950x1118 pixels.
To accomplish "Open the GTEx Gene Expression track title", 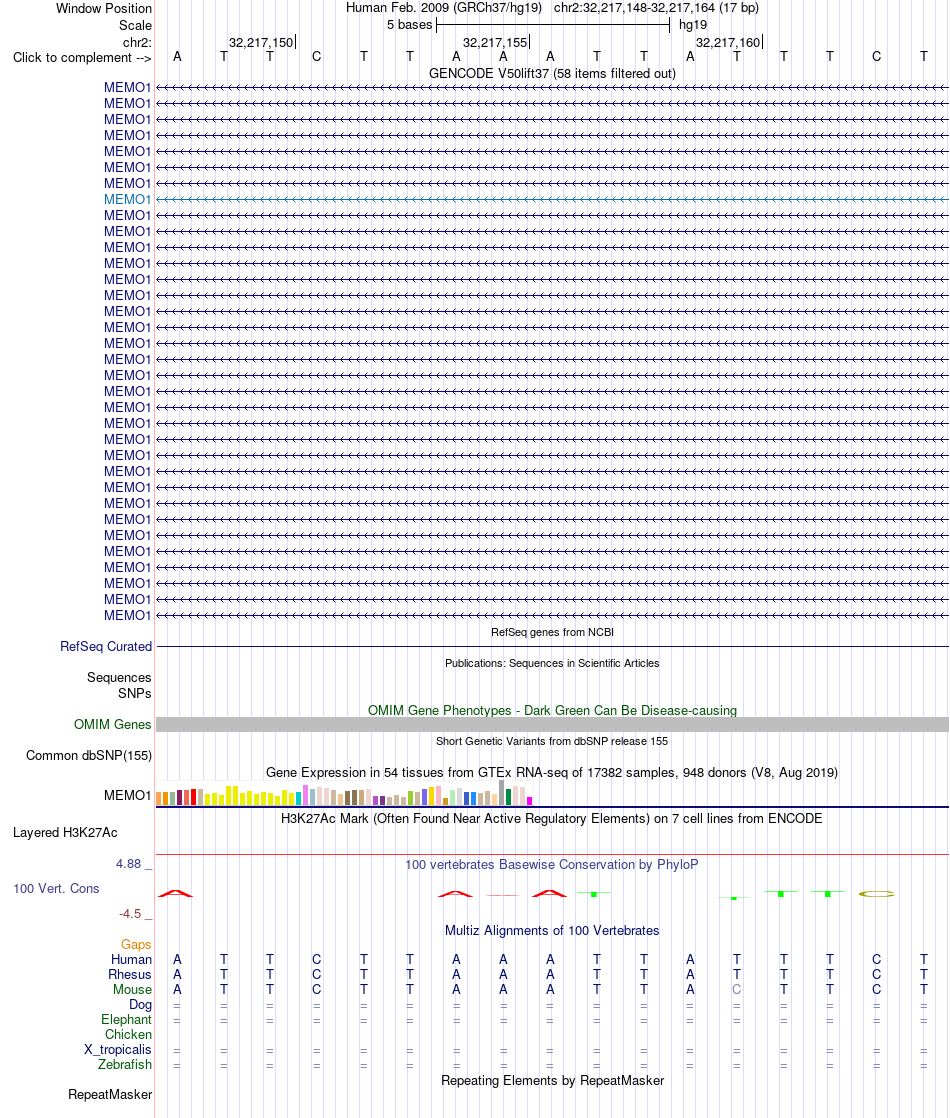I will [x=552, y=772].
